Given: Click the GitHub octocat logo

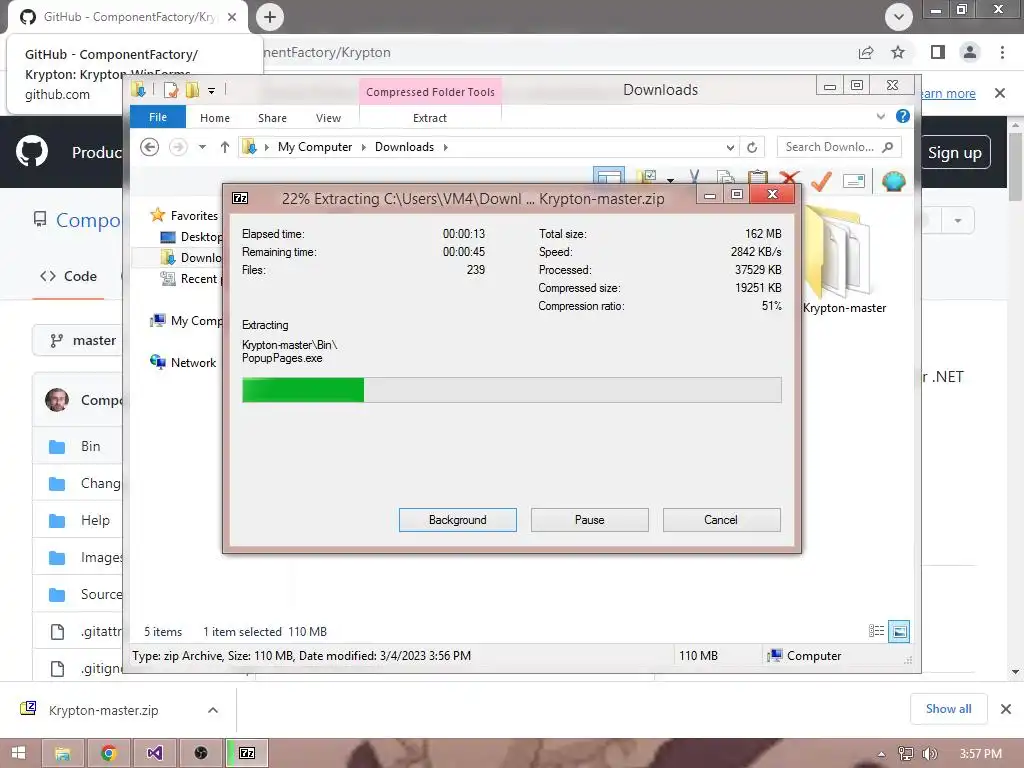Looking at the screenshot, I should (32, 152).
